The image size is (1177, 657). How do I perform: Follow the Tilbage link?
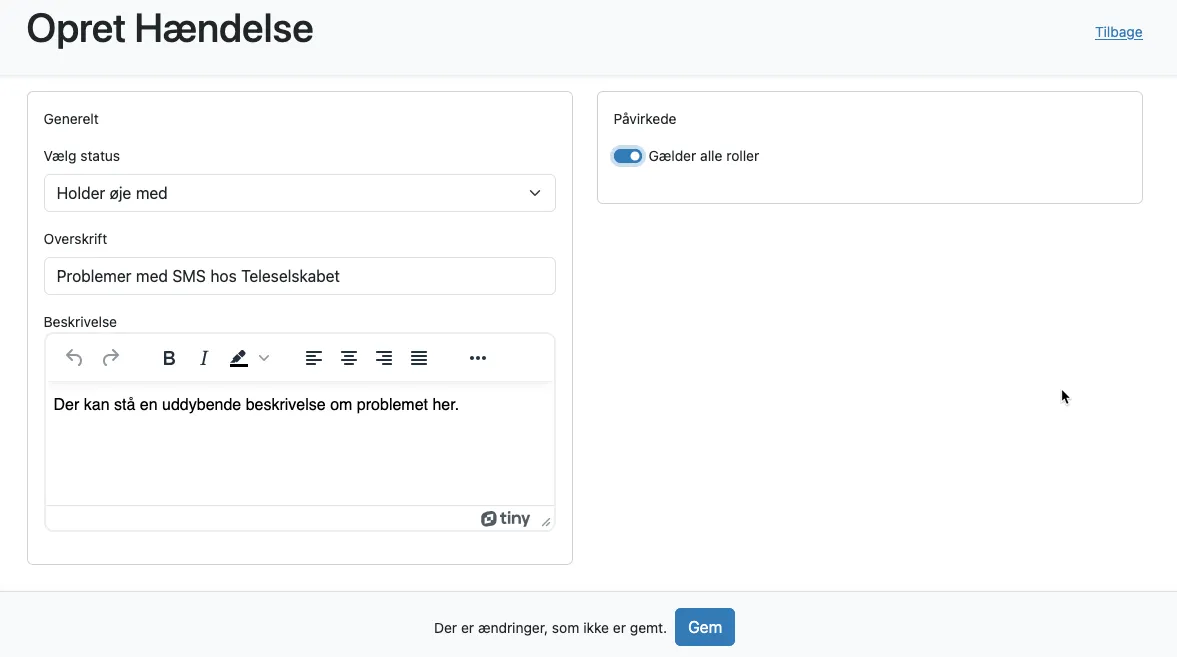click(x=1118, y=32)
